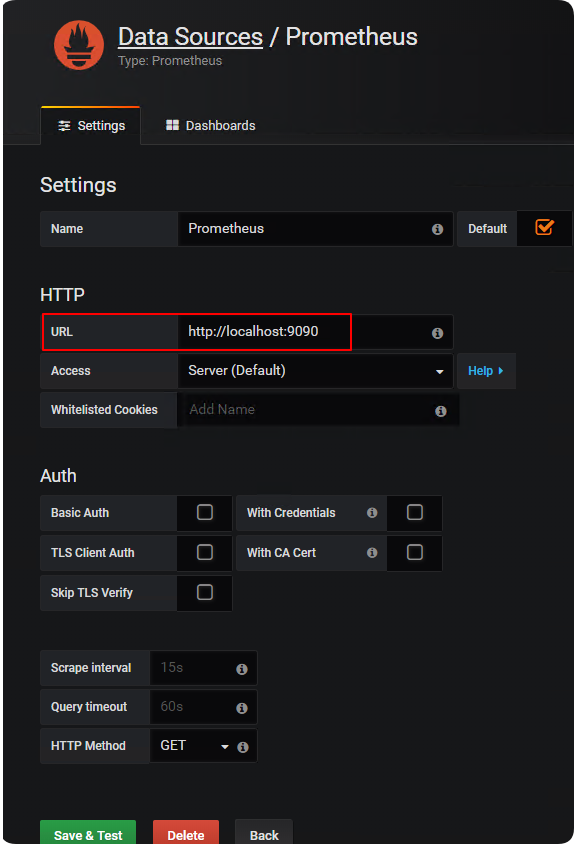Open the Access Server (Default) dropdown
This screenshot has height=844, width=574.
coord(315,371)
